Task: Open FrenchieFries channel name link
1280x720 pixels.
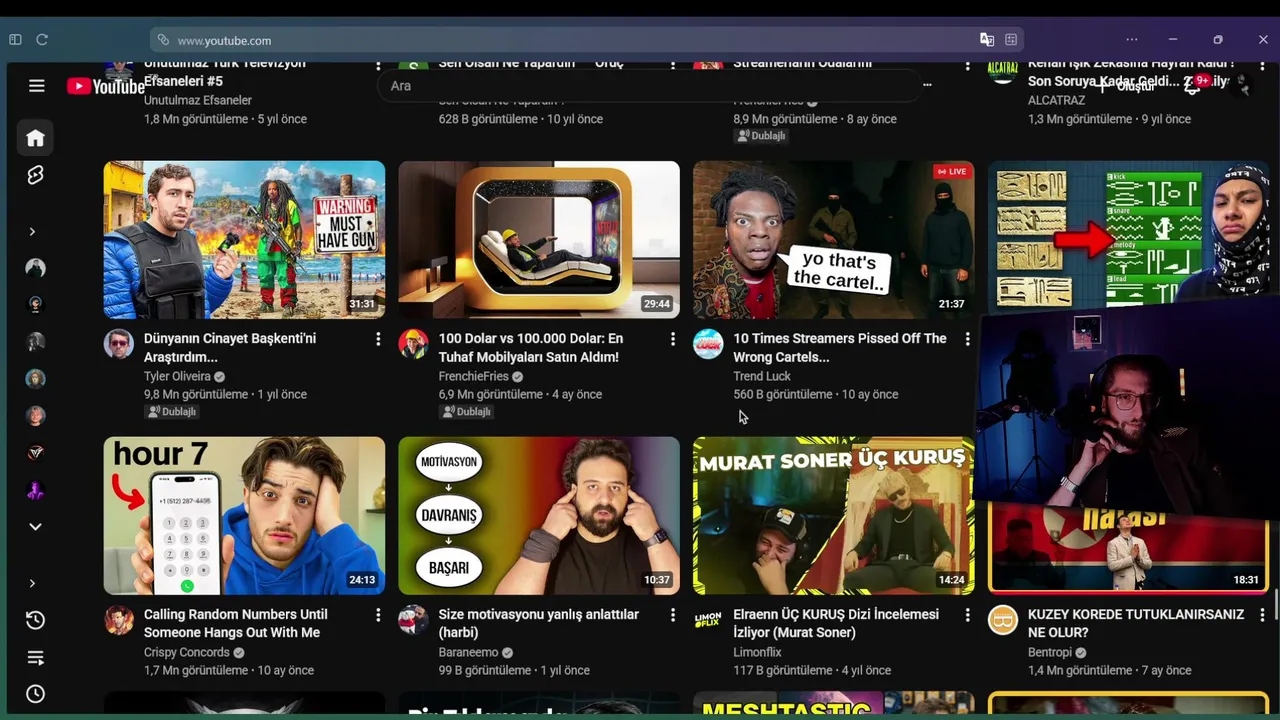Action: pos(473,376)
